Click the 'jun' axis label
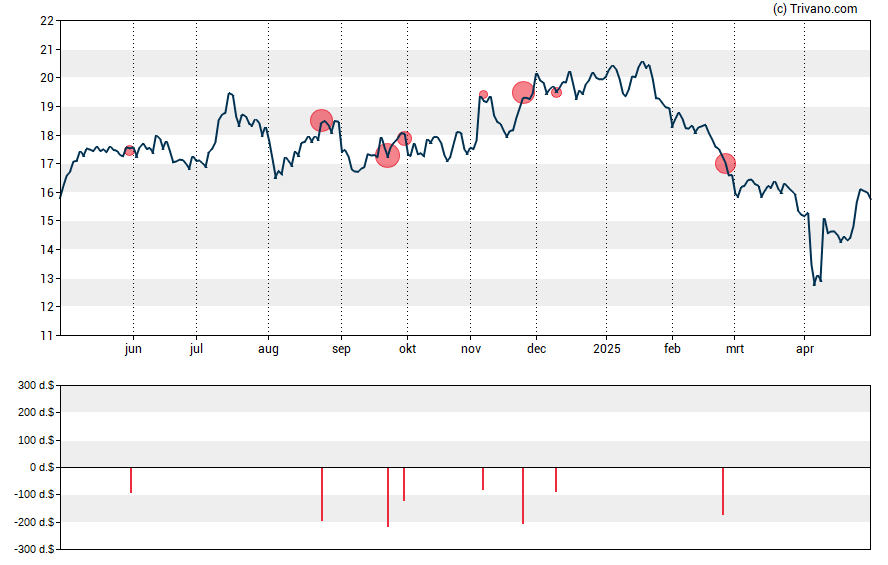Screen dimensions: 888x565 (133, 349)
